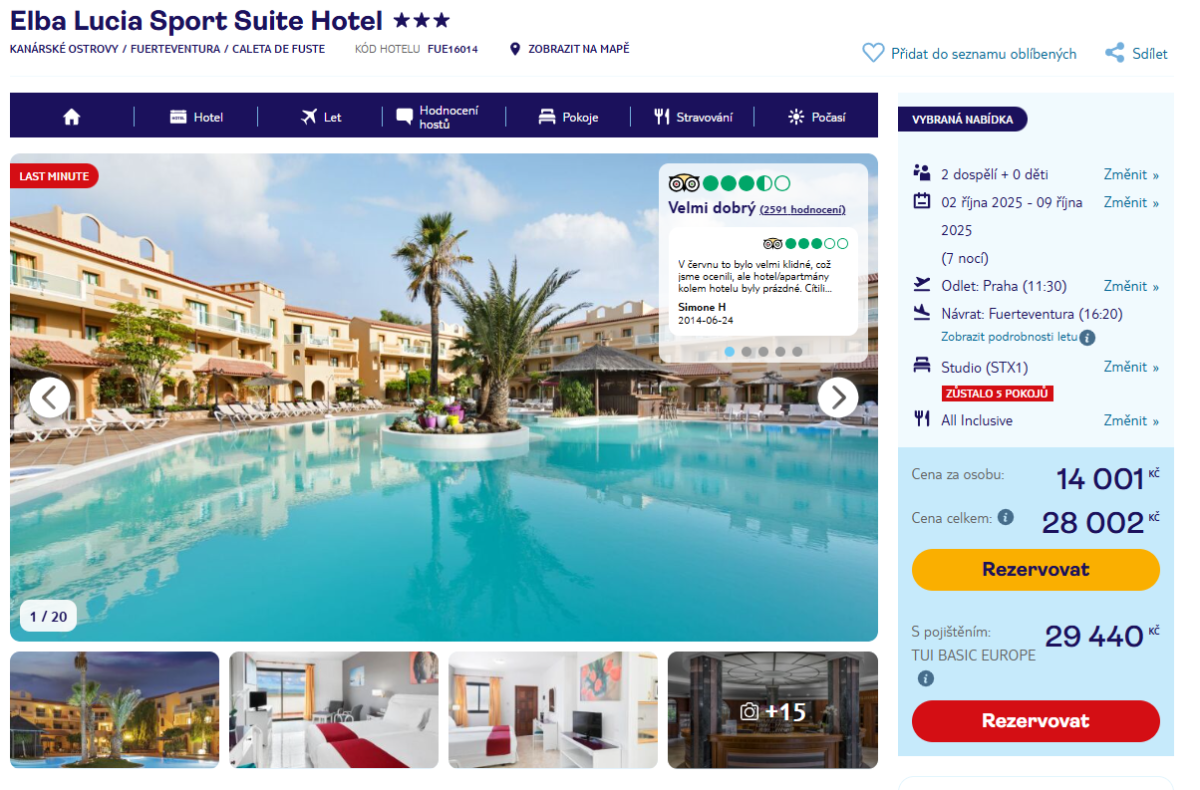Viewport: 1200px width, 790px height.
Task: Add hotel to favorites heart icon
Action: coord(873,53)
